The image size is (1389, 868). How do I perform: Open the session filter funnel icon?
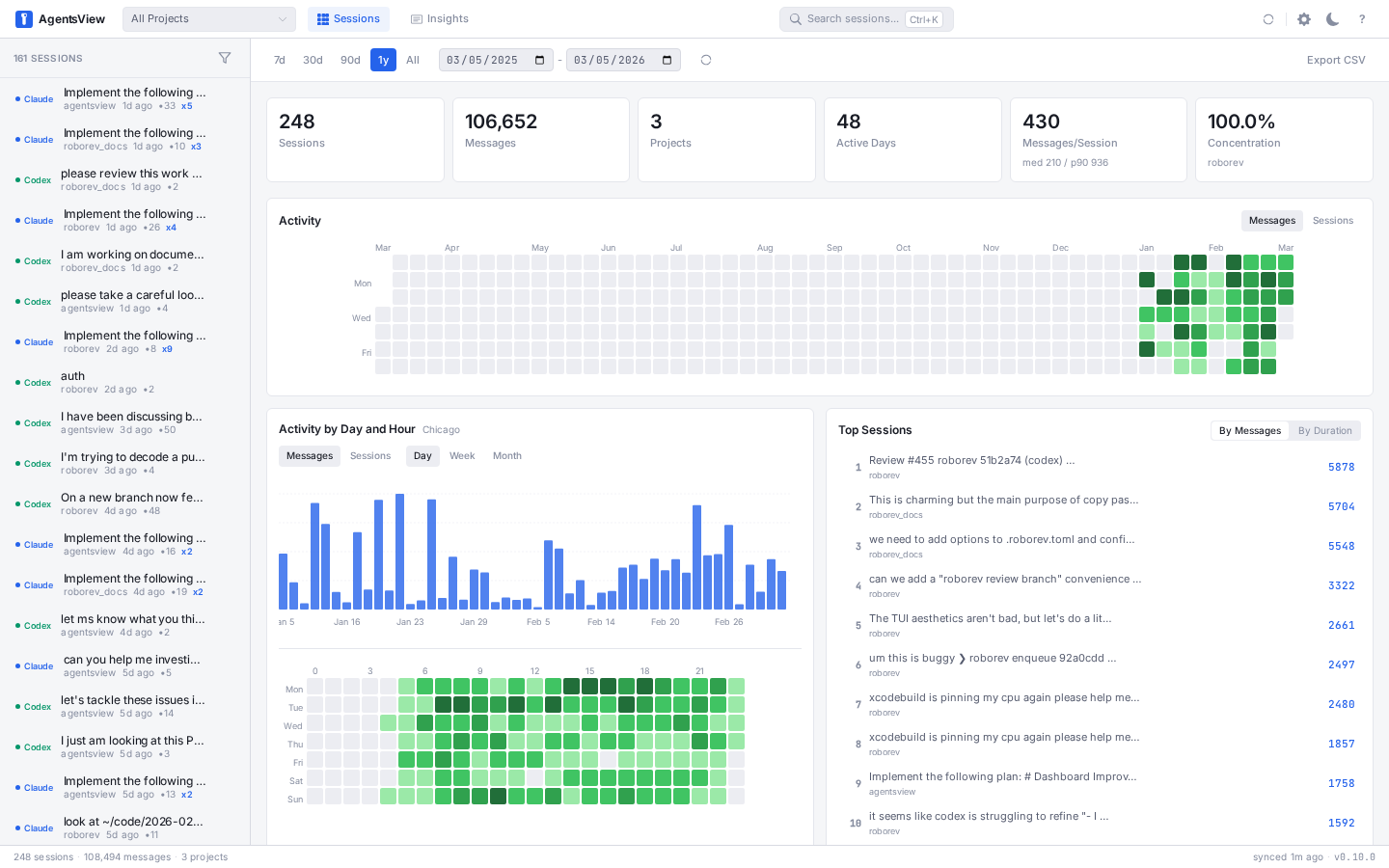click(x=225, y=58)
